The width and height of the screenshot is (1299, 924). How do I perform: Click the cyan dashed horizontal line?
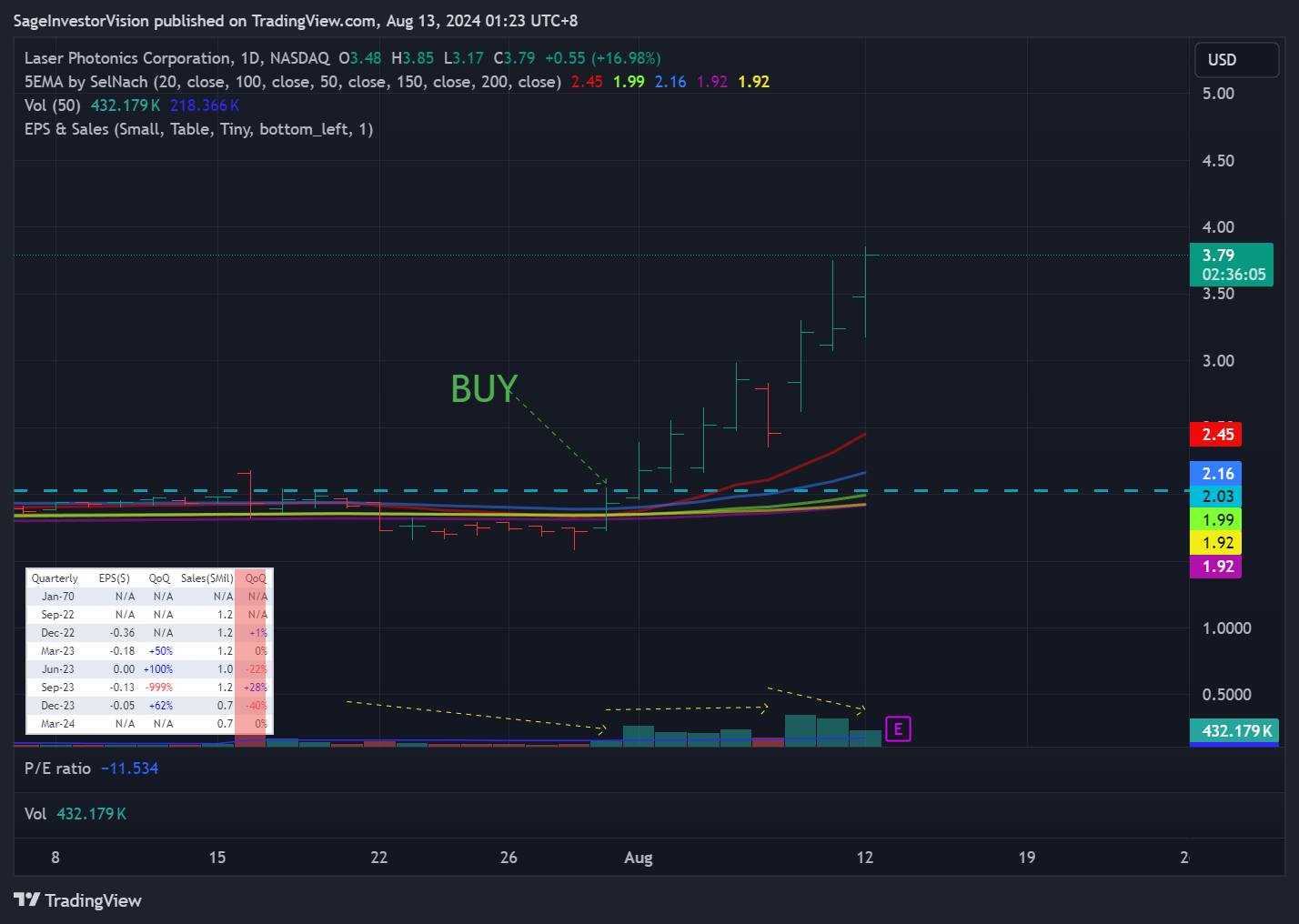click(x=600, y=491)
